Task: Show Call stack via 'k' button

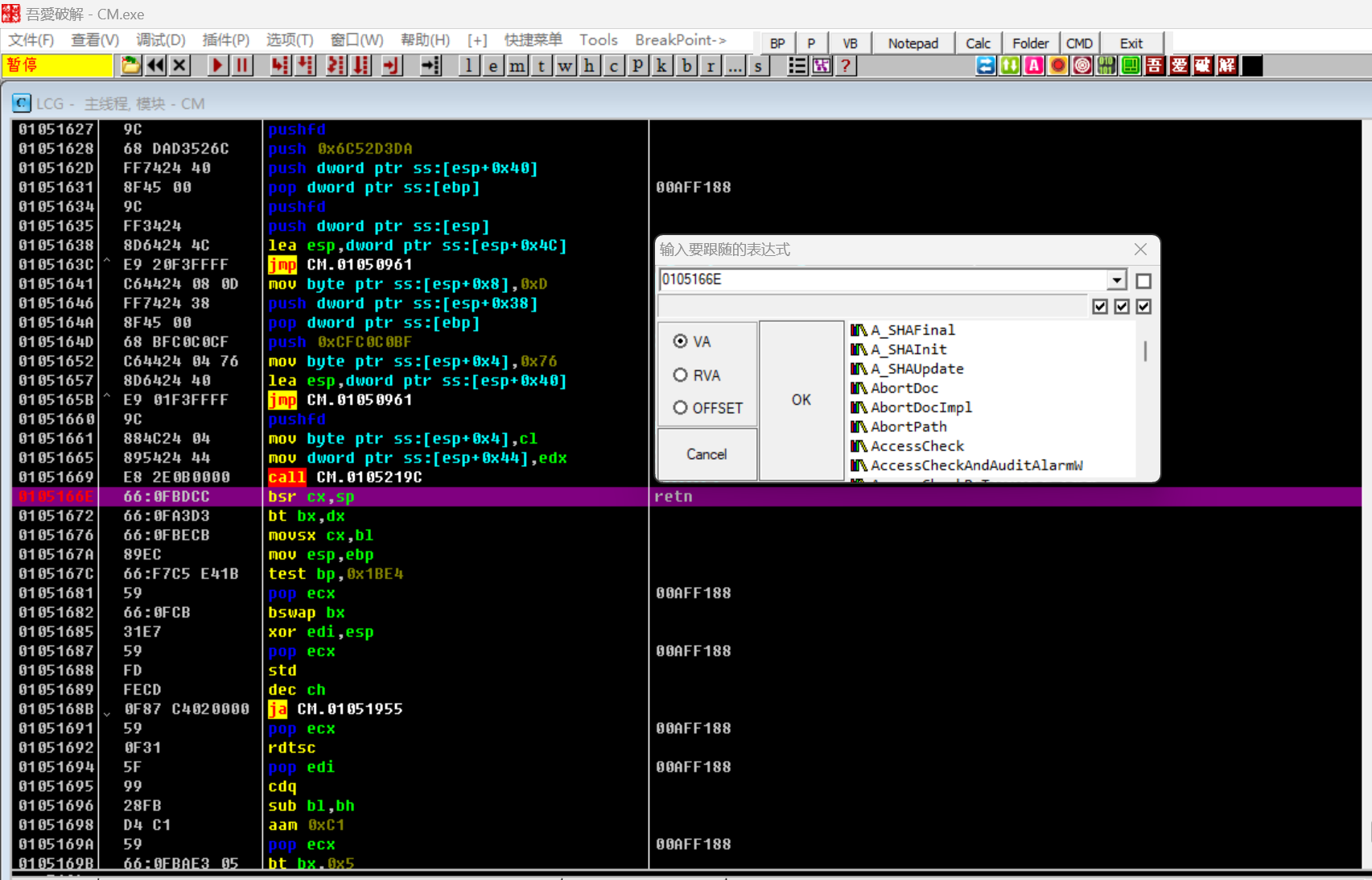Action: click(x=662, y=66)
